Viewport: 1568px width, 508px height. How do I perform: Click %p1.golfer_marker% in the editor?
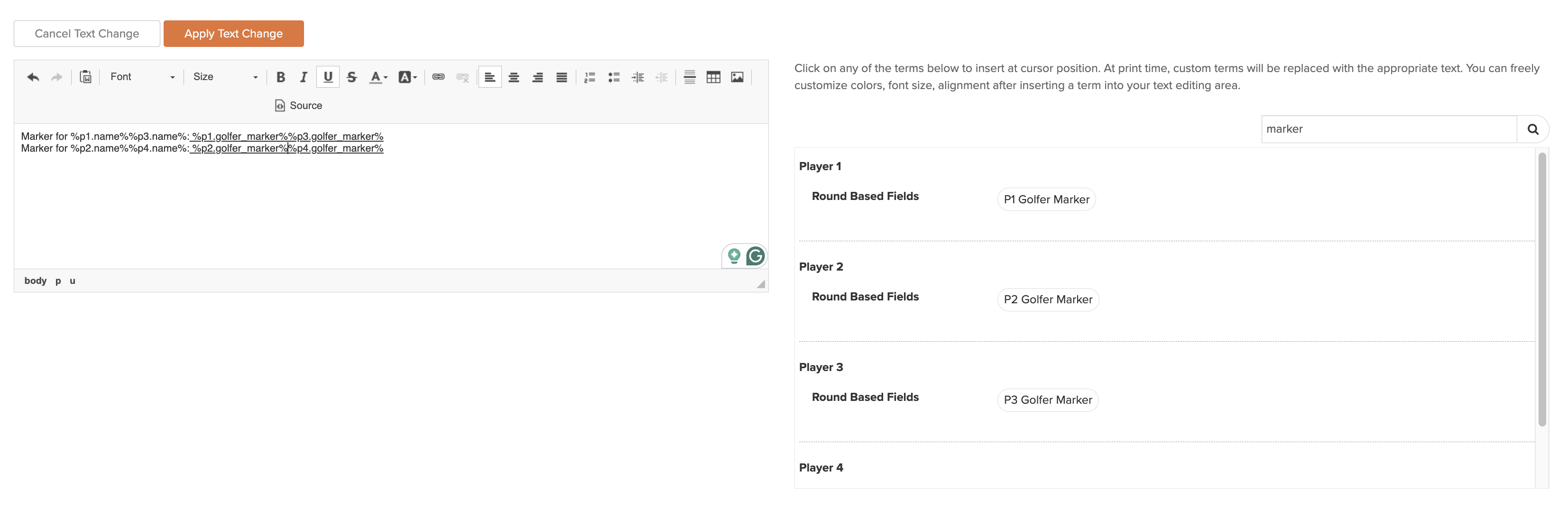(x=240, y=136)
